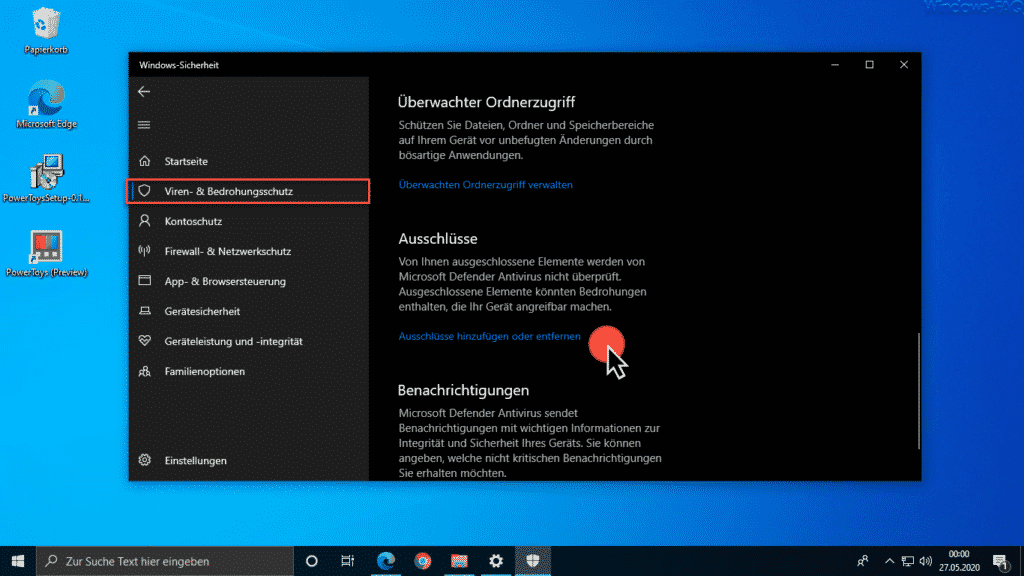1024x576 pixels.
Task: Open Task View in taskbar
Action: (347, 561)
